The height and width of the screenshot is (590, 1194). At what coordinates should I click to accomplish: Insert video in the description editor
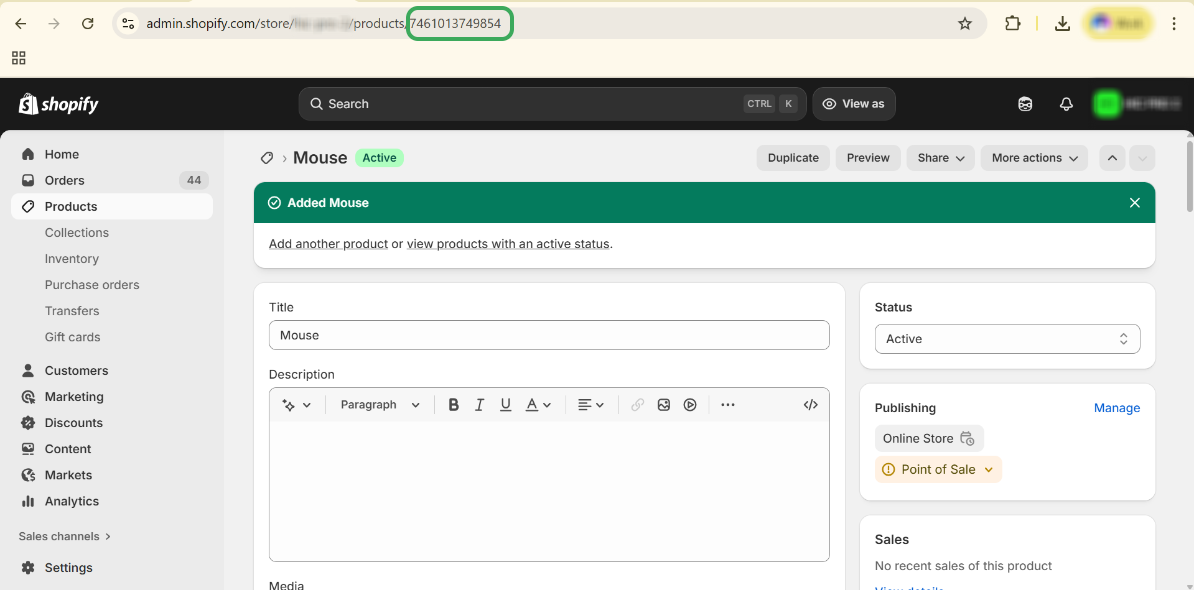tap(690, 405)
